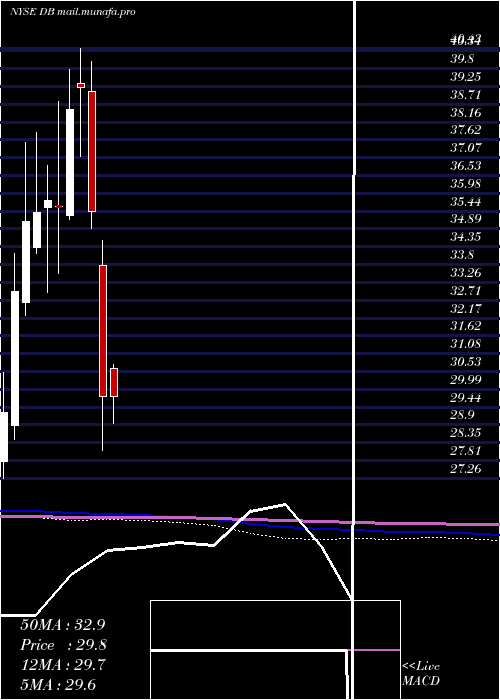
Task: Select the Price : 29.8 readout
Action: (x=63, y=645)
